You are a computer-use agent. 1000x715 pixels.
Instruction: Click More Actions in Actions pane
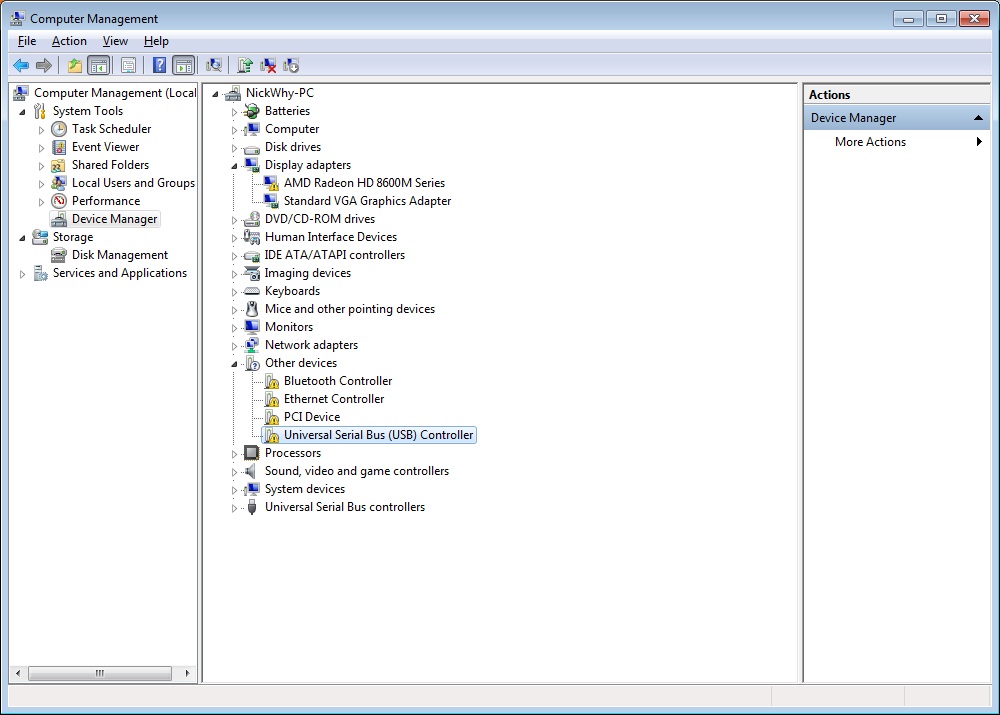point(870,142)
